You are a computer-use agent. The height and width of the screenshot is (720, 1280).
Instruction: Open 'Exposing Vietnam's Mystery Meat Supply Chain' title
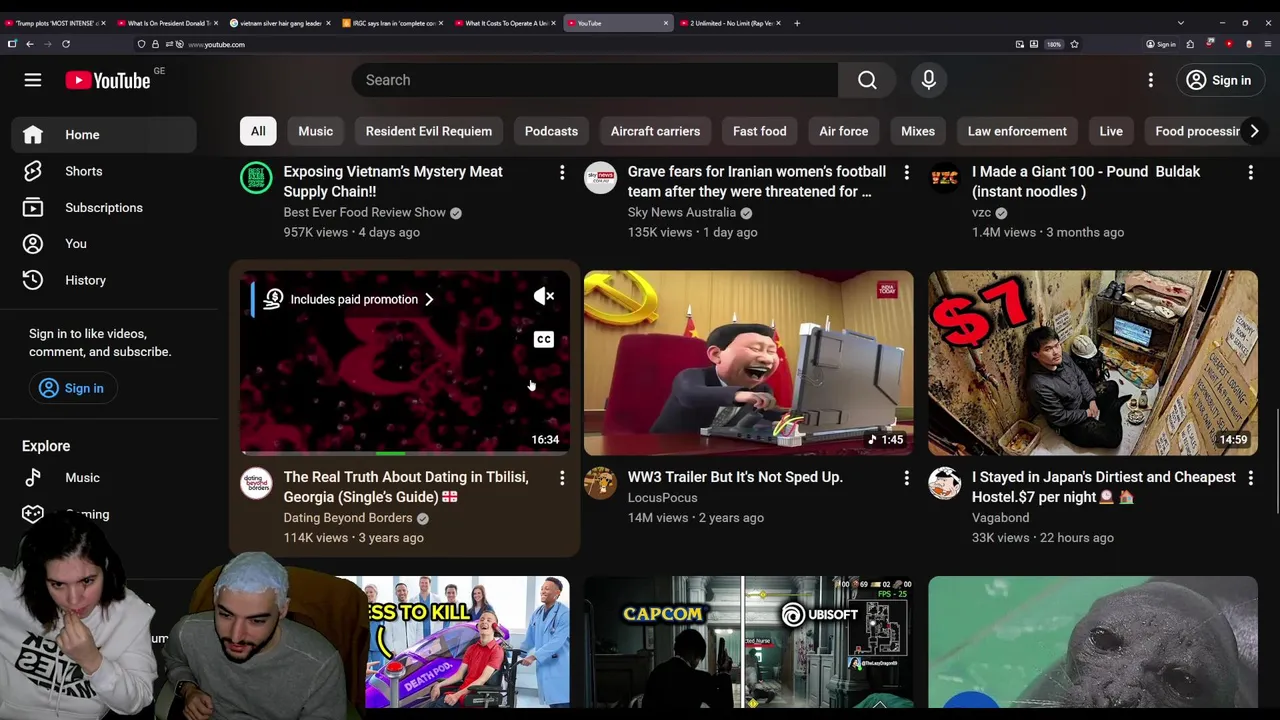tap(393, 182)
